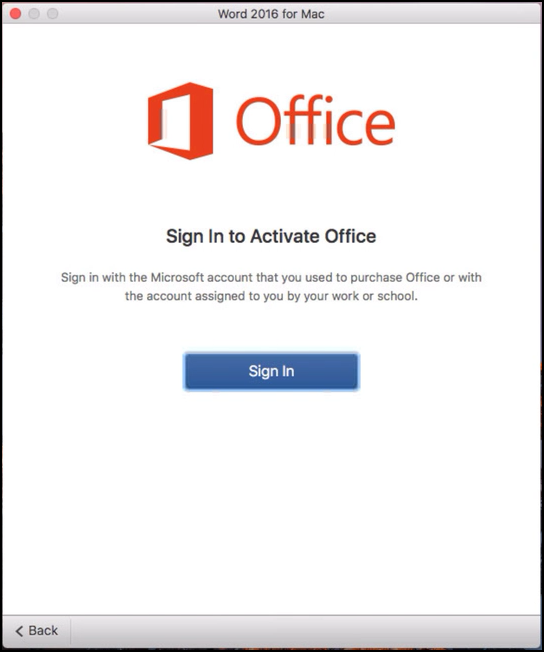Select the Sign In to Activate Office heading
Image resolution: width=544 pixels, height=652 pixels.
click(271, 236)
